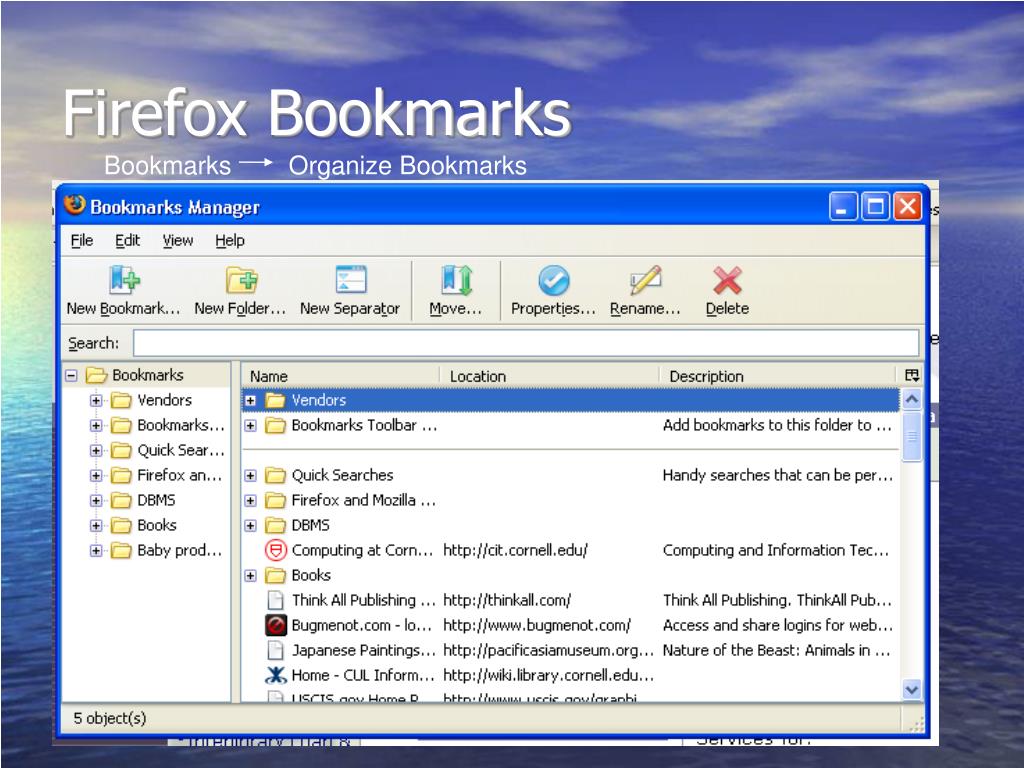
Task: Open the View menu
Action: 178,240
